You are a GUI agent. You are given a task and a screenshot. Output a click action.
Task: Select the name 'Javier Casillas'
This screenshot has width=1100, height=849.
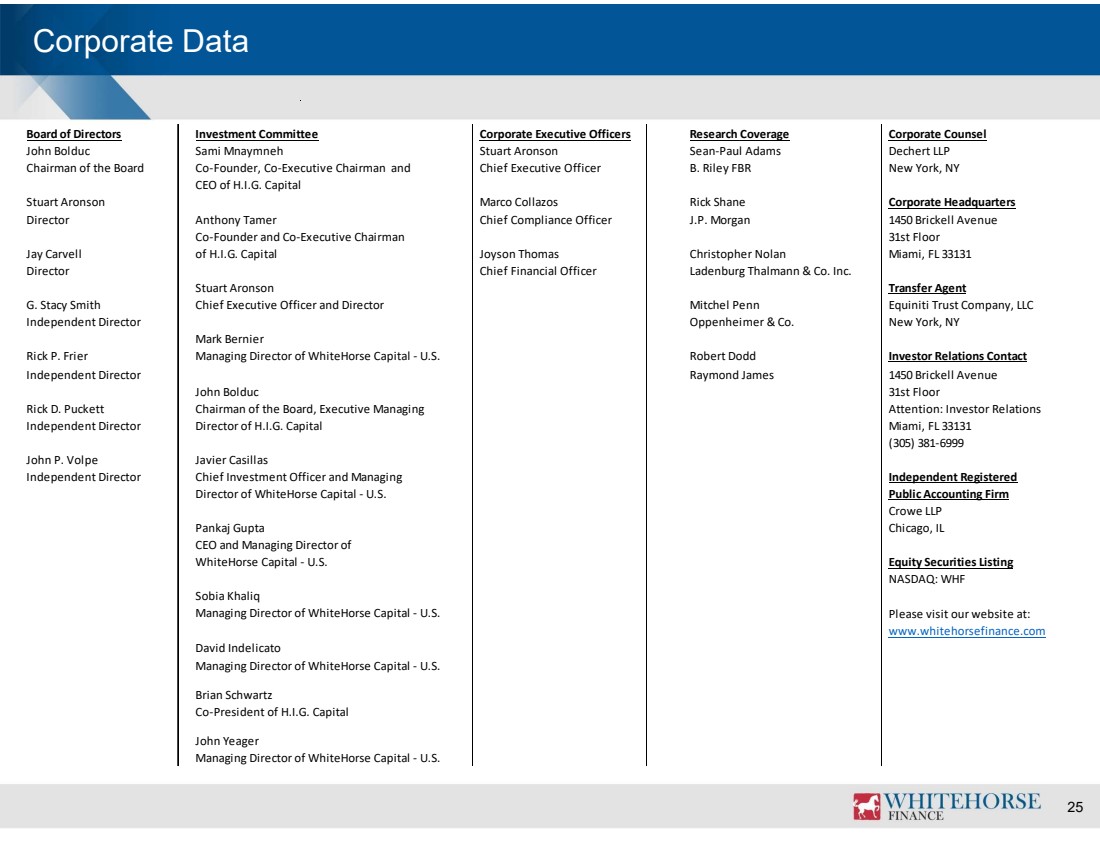click(232, 460)
